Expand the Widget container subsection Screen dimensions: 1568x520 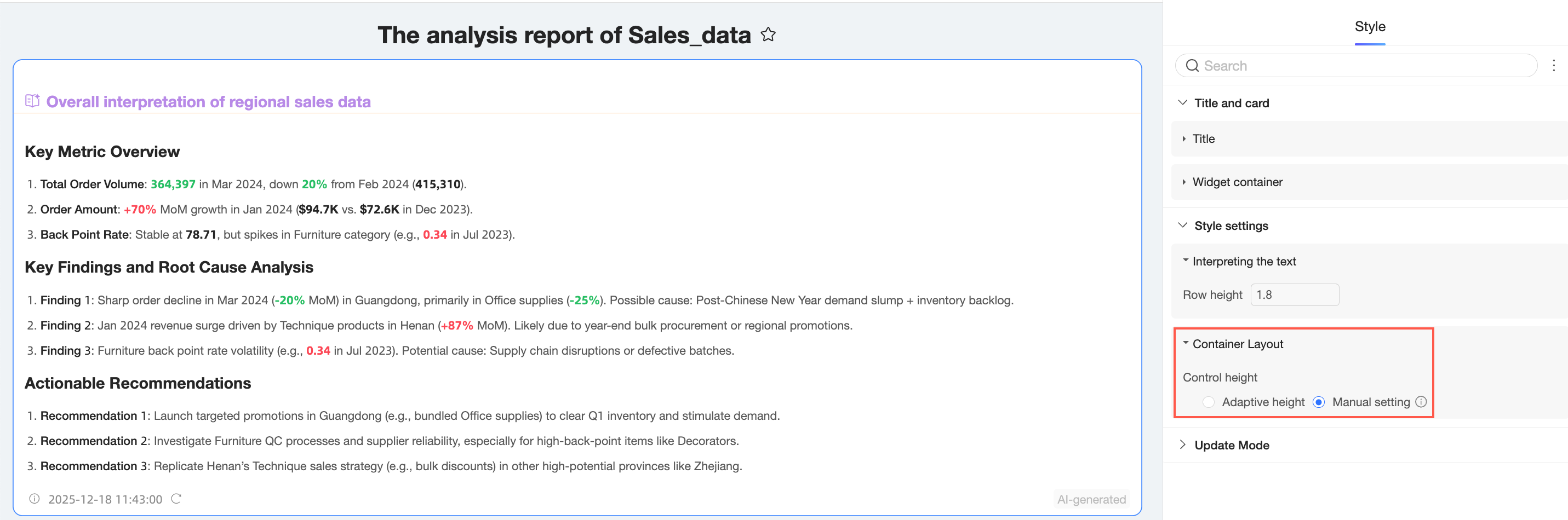[x=1184, y=182]
